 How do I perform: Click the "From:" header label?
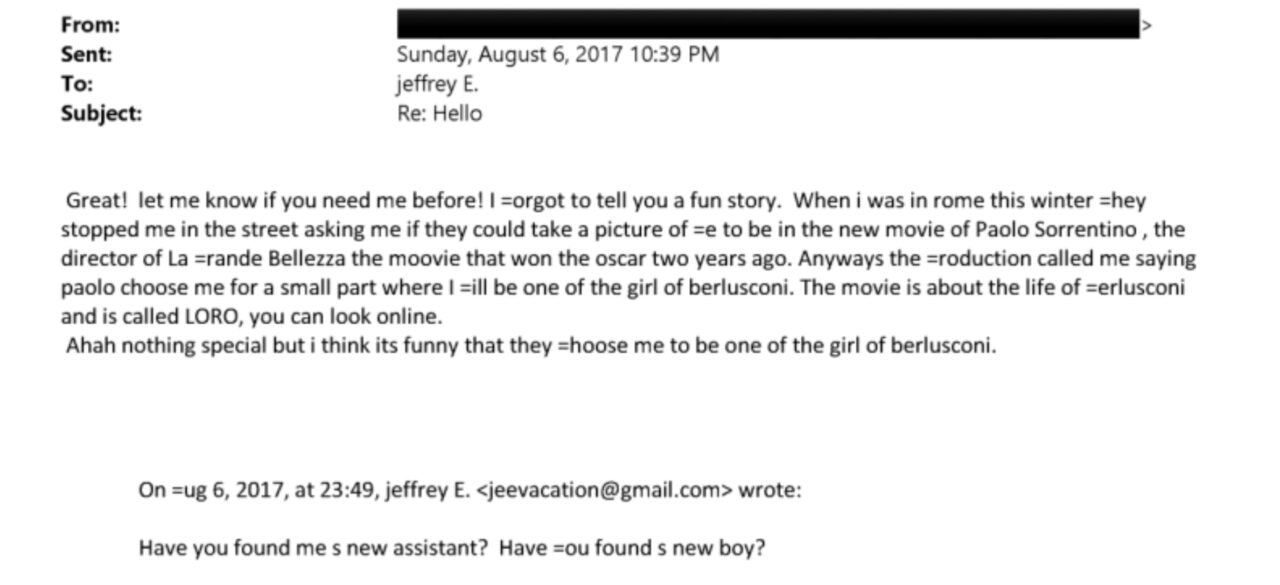90,26
